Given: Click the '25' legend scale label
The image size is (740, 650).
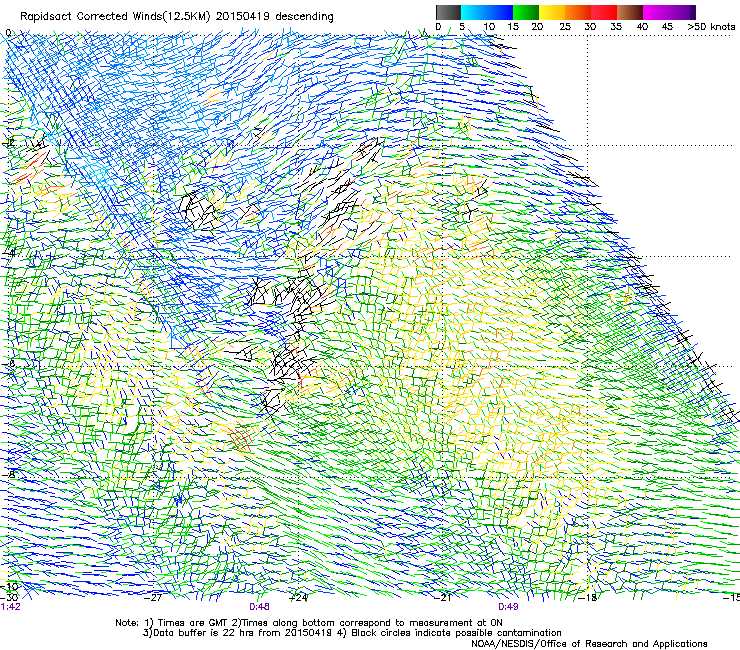Looking at the screenshot, I should 564,26.
